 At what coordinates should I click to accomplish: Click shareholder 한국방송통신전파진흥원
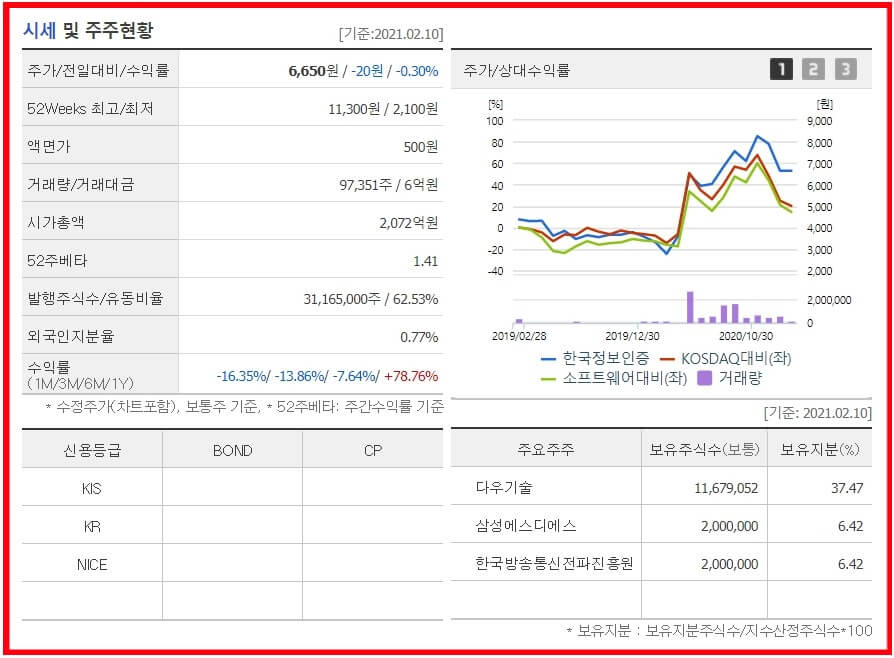pos(554,564)
